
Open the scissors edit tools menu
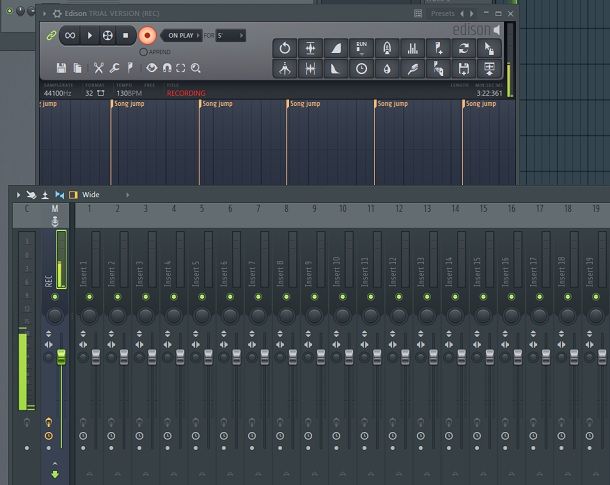click(x=98, y=68)
